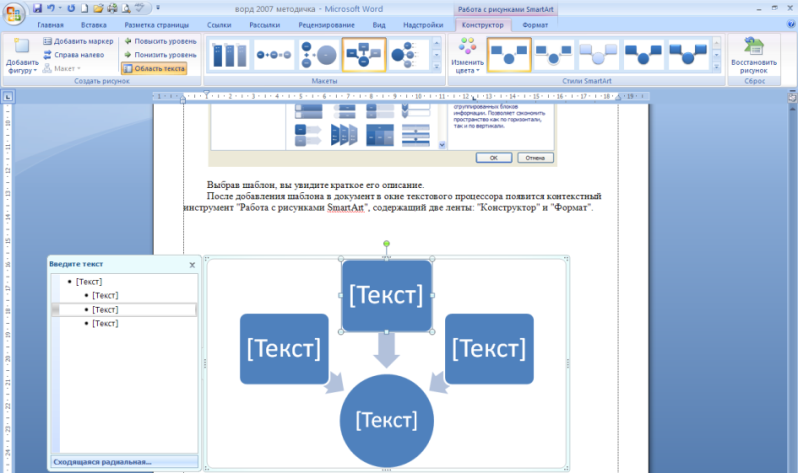The height and width of the screenshot is (473, 798).
Task: Redo the action in Quick Access toolbar
Action: pyautogui.click(x=71, y=8)
